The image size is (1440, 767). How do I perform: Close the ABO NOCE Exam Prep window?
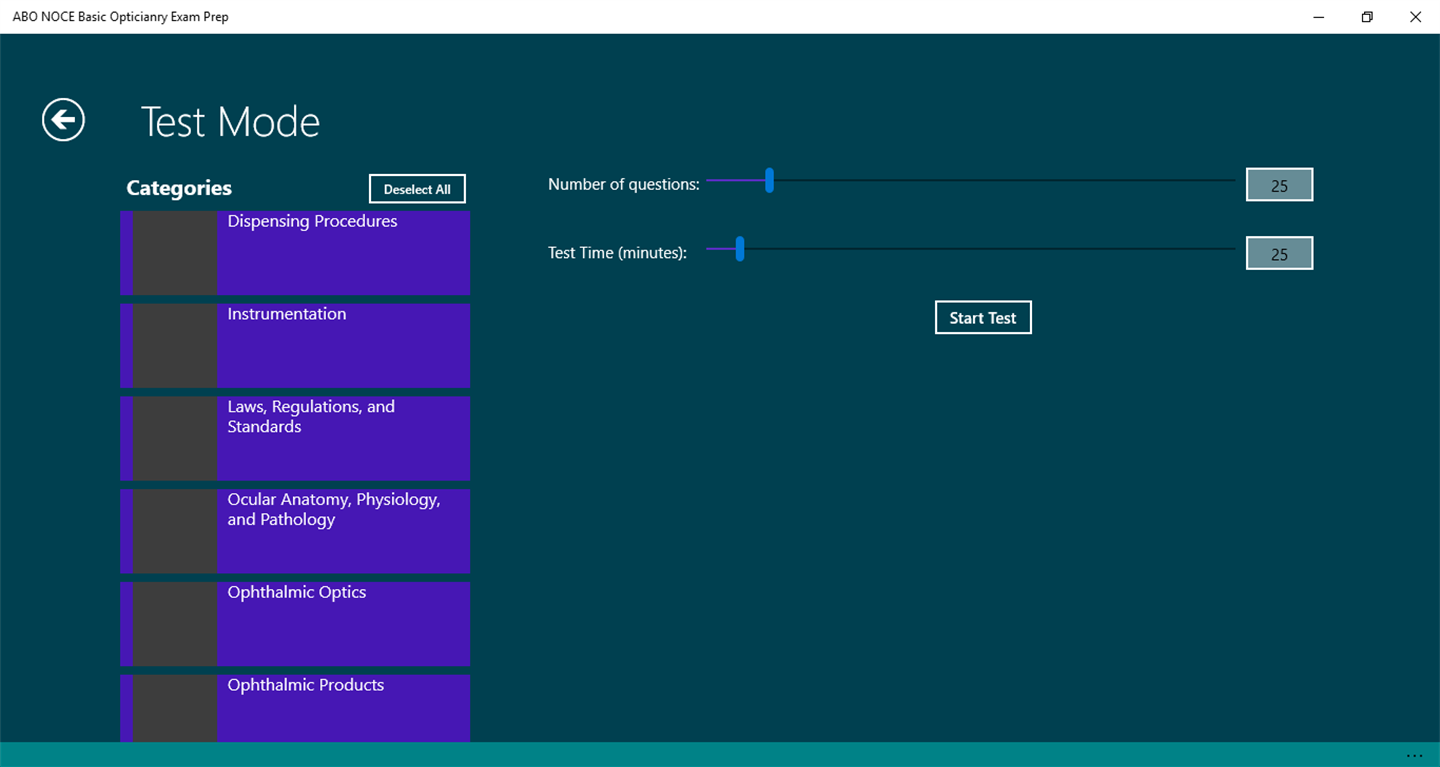point(1415,17)
